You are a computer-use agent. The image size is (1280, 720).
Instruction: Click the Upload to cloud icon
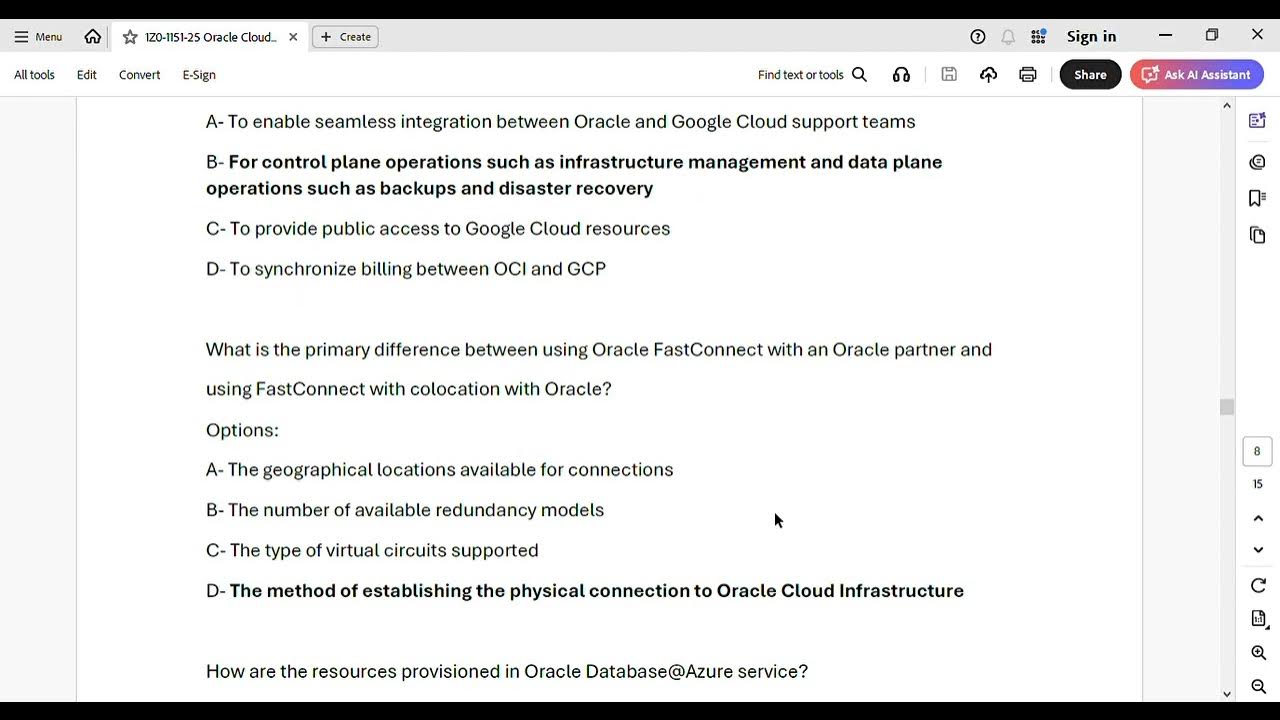coord(988,75)
